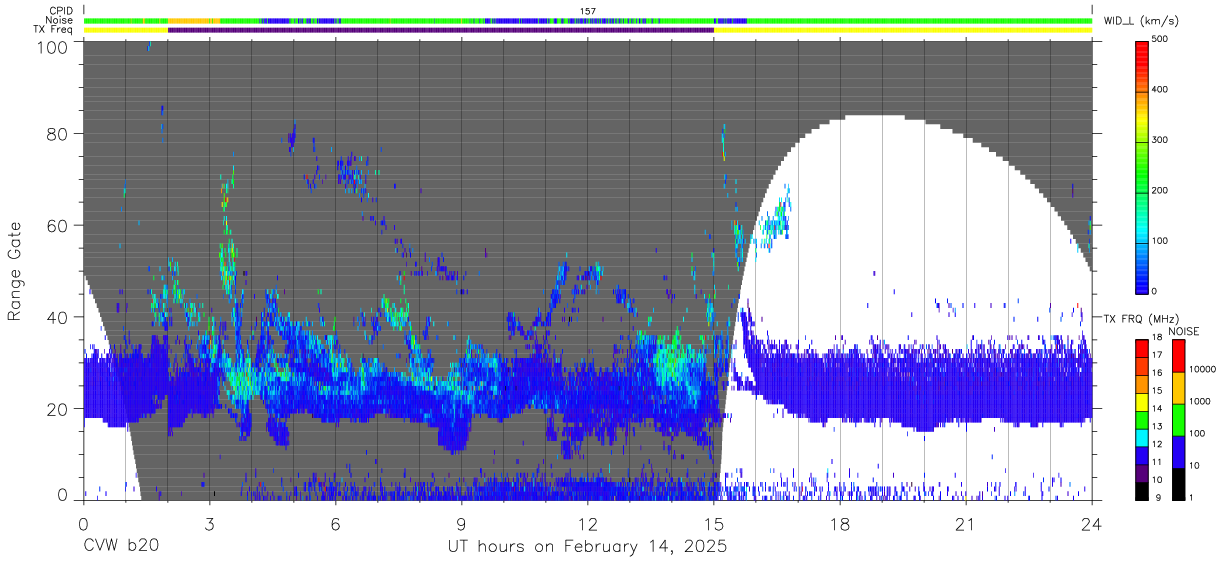Click the '100' tick on the Range Gate axis
This screenshot has width=1228, height=567.
pos(53,46)
